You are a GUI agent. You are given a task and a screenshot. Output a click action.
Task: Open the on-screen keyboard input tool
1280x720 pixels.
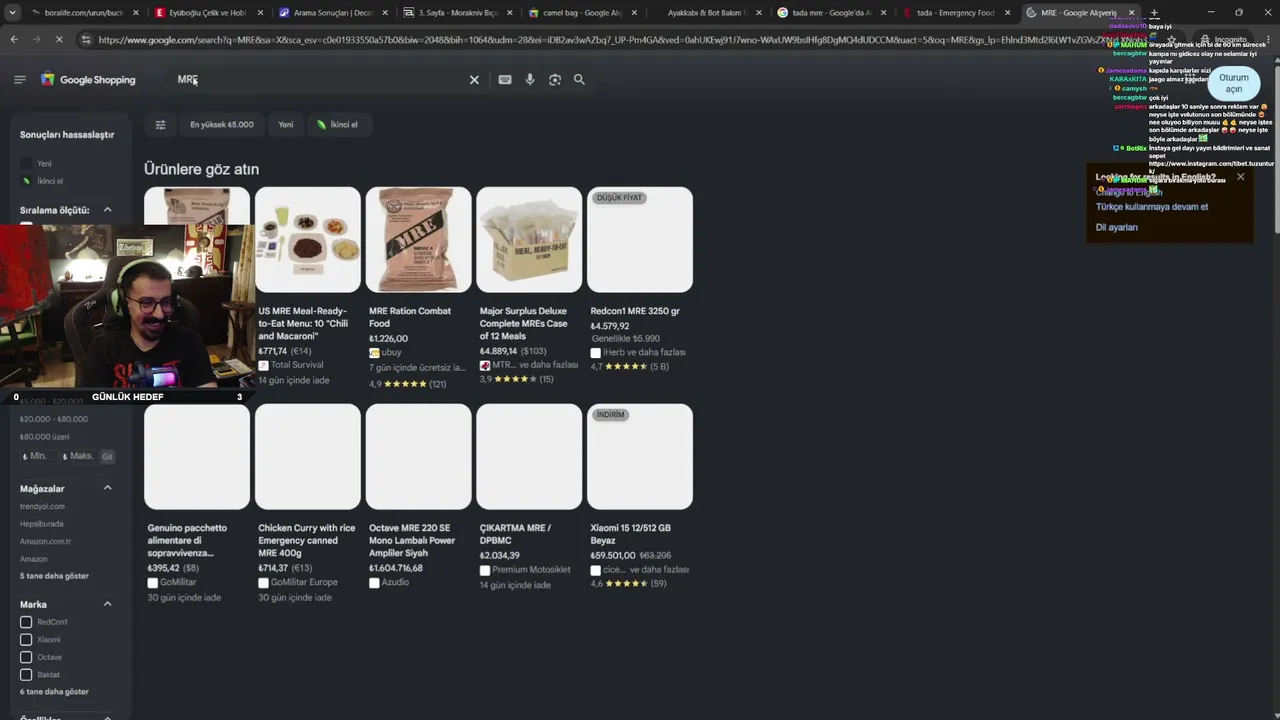click(505, 80)
